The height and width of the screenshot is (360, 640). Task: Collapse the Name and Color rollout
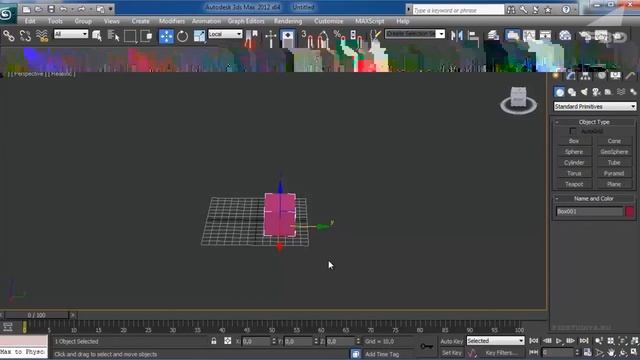click(x=594, y=198)
